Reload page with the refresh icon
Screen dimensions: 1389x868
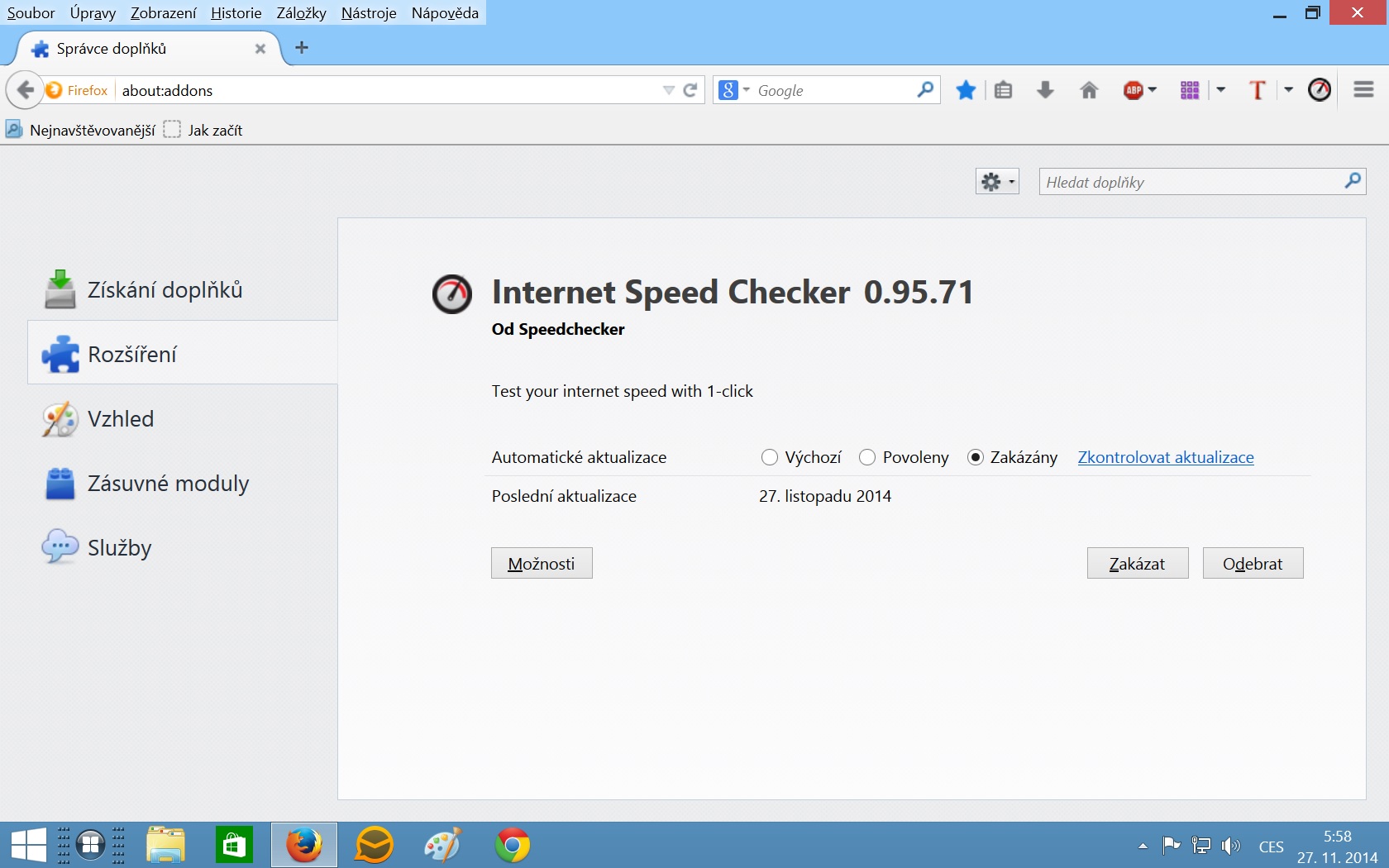tap(690, 90)
